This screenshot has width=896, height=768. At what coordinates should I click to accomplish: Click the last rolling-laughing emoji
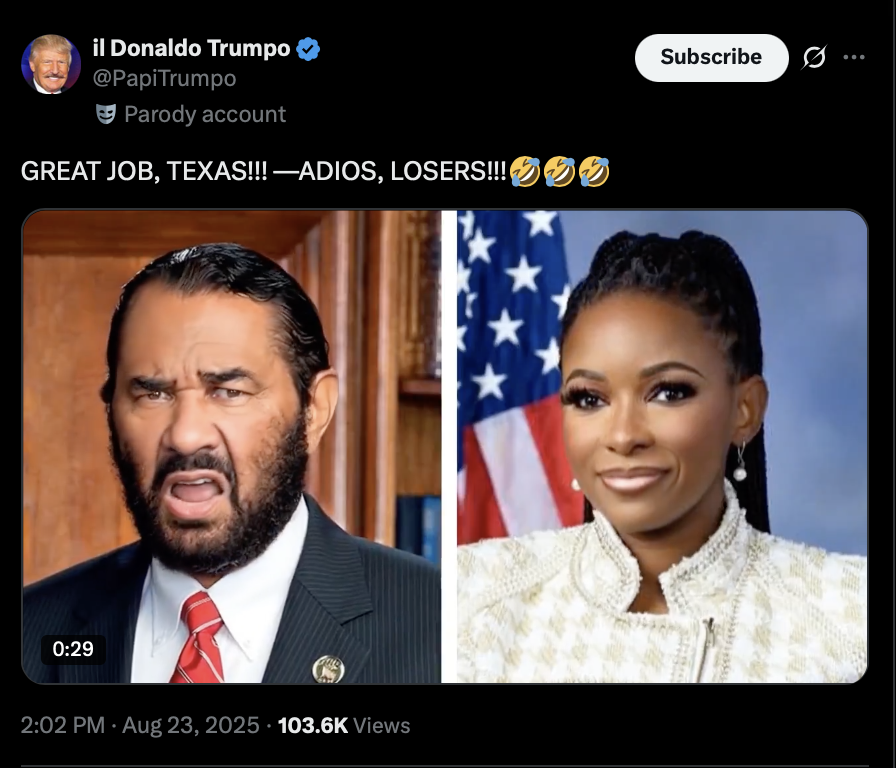(594, 171)
